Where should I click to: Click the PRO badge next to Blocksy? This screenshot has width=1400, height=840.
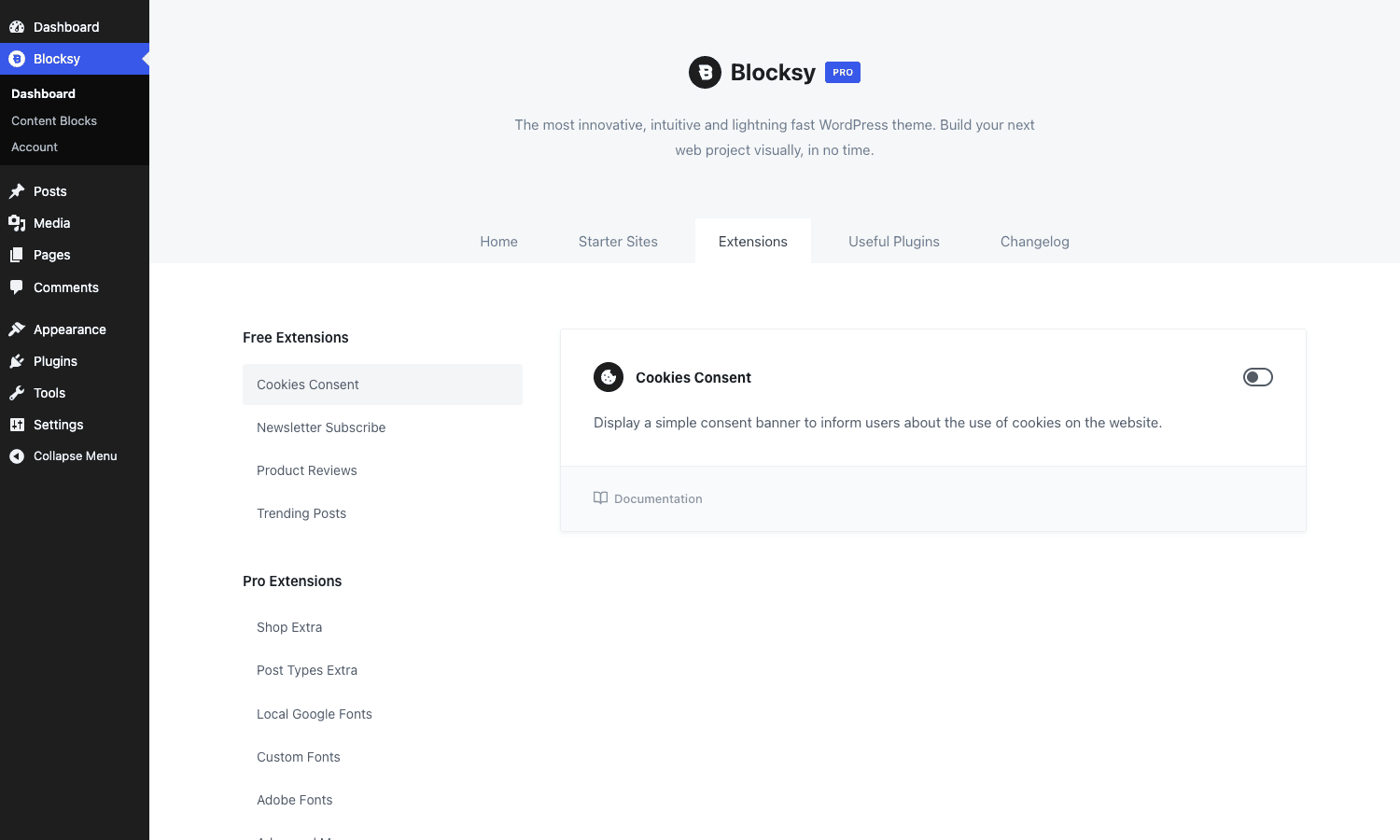(x=843, y=73)
